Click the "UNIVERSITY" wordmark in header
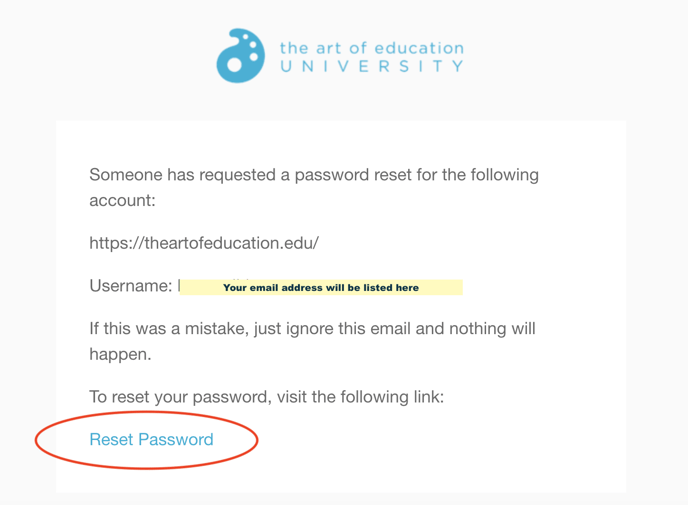 pyautogui.click(x=372, y=66)
